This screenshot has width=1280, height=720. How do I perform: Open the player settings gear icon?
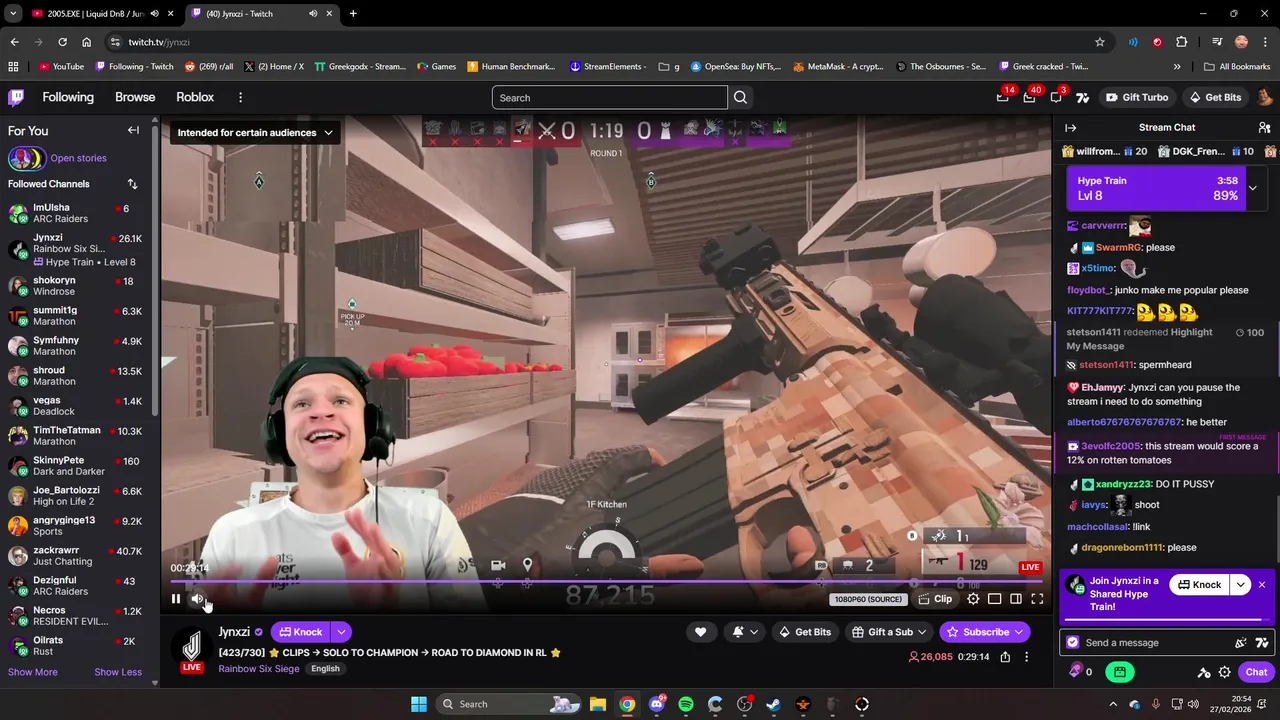(x=973, y=599)
